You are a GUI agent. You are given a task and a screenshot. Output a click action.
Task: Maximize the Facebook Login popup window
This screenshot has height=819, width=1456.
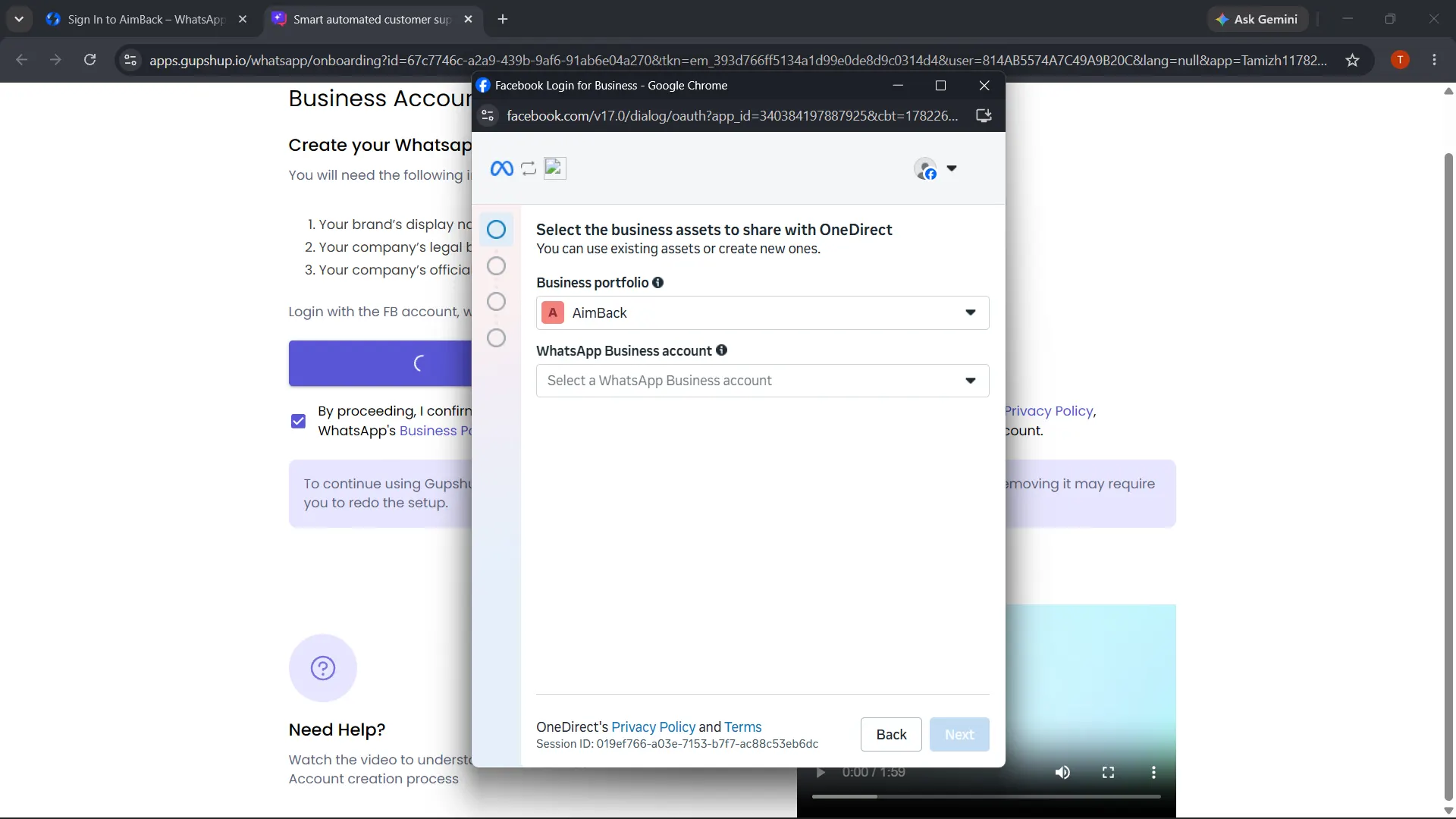click(x=940, y=85)
